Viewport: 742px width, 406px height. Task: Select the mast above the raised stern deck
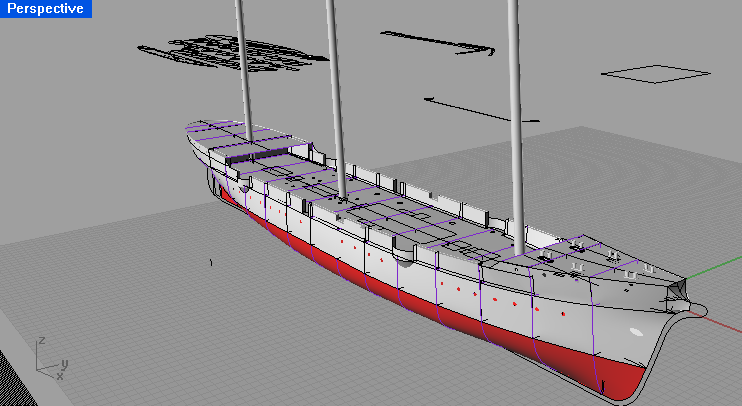(x=242, y=60)
